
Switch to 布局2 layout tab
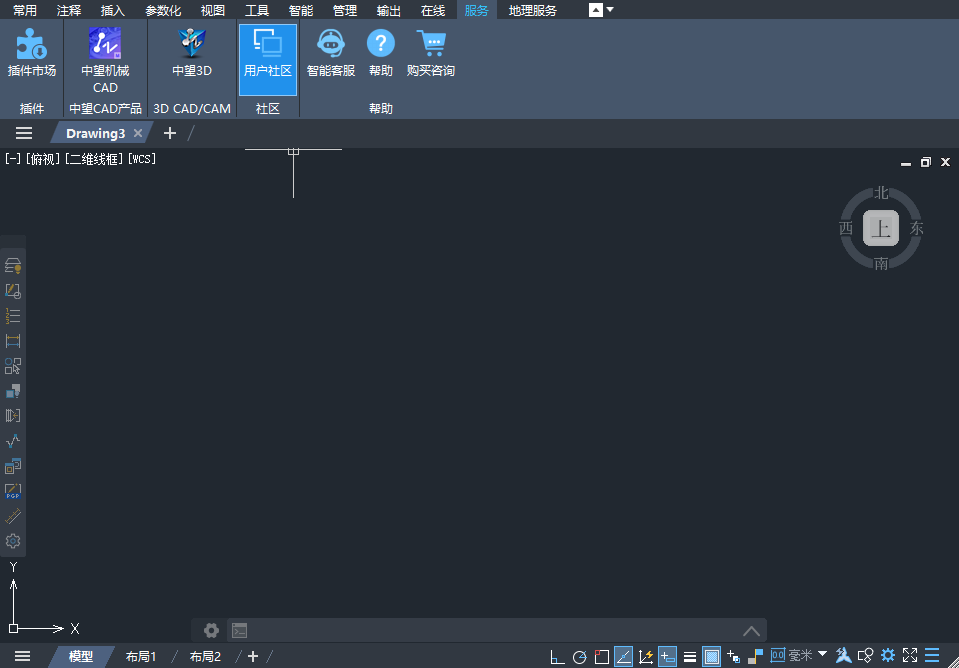coord(205,656)
